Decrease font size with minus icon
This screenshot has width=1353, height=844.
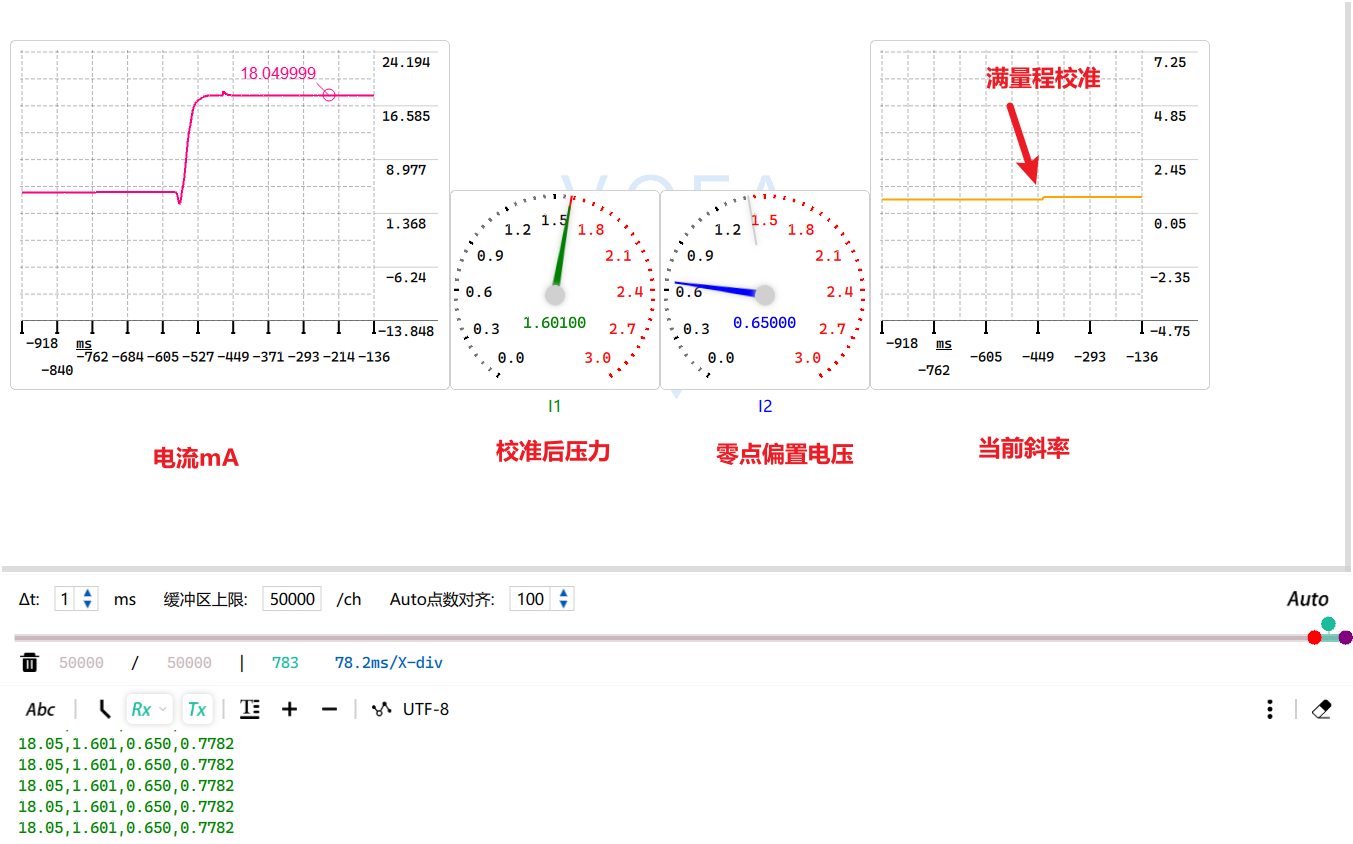pos(329,709)
